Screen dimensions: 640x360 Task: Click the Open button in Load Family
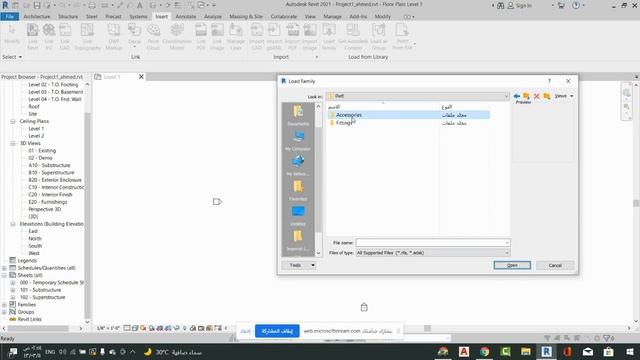512,265
